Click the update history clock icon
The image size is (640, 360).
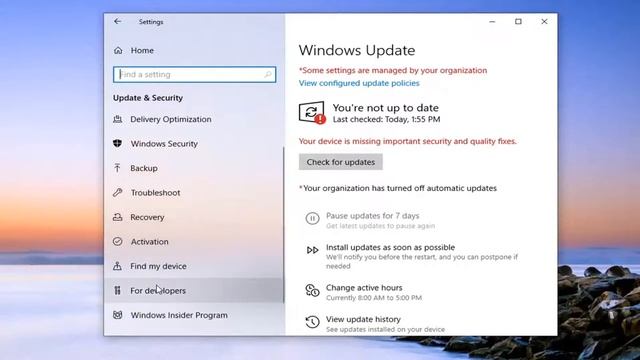[312, 322]
